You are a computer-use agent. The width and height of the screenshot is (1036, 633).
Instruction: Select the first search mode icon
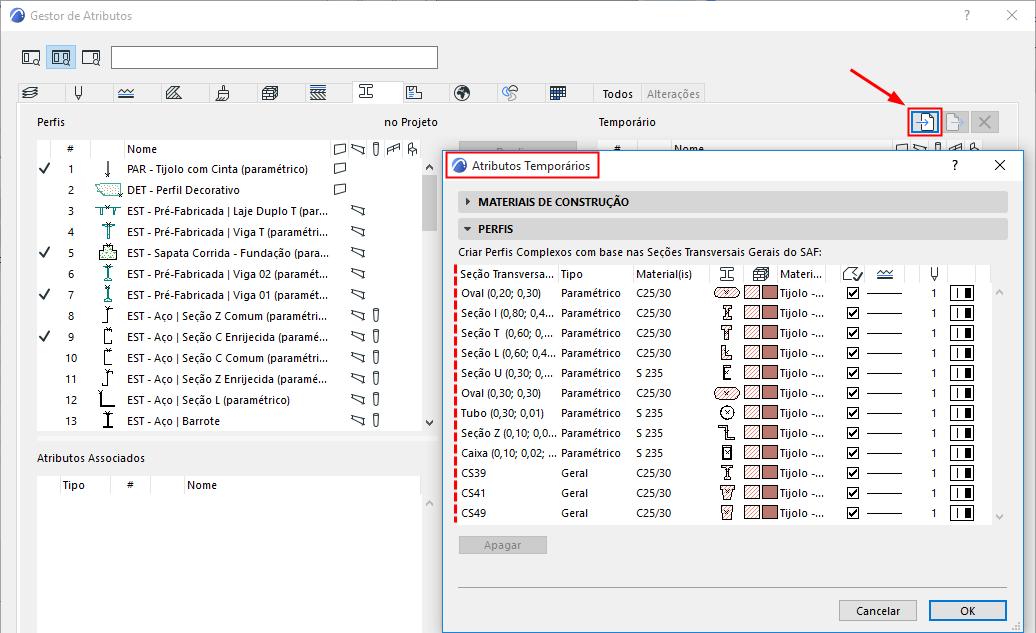click(31, 58)
